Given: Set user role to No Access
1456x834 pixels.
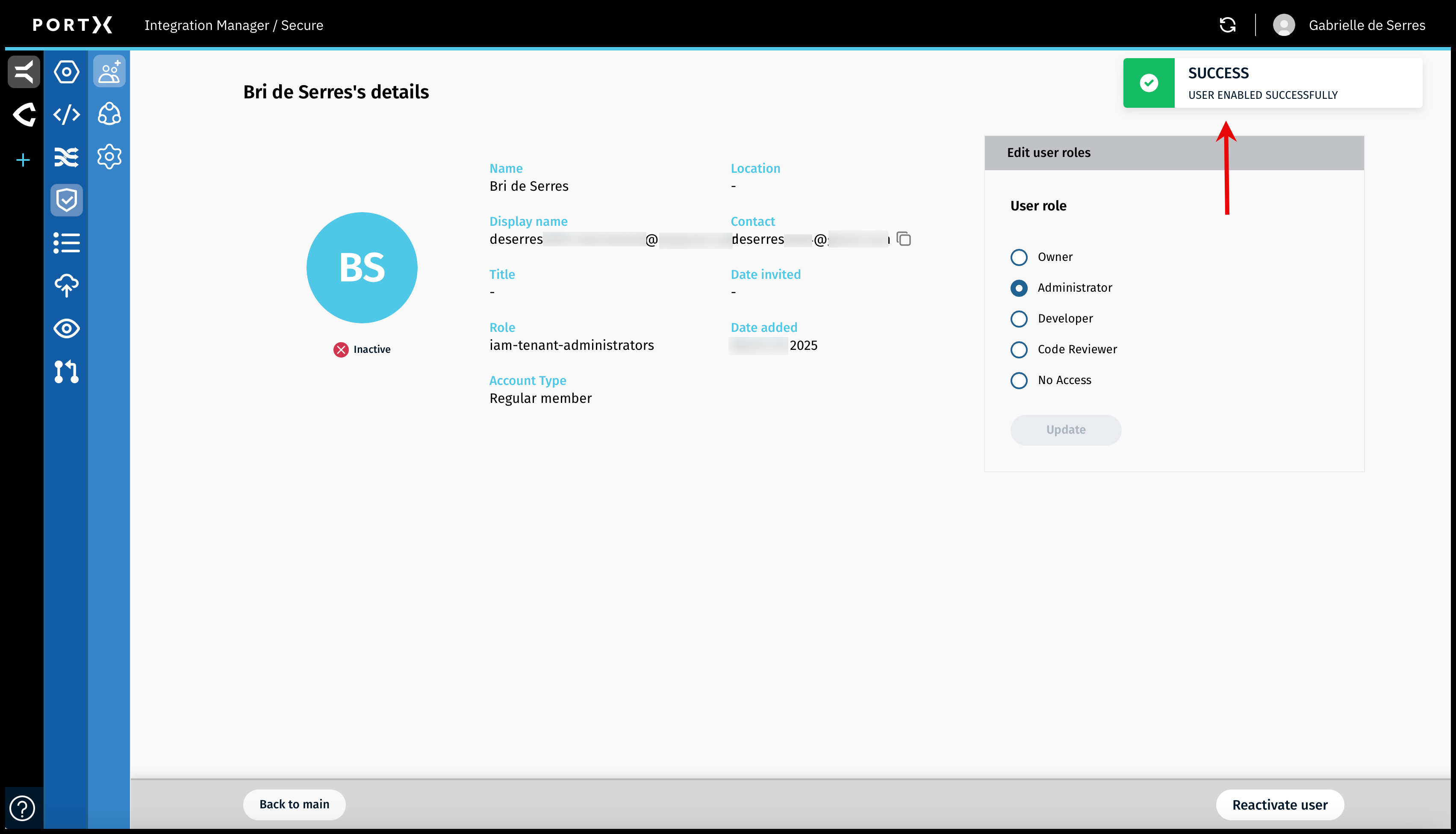Looking at the screenshot, I should [x=1019, y=380].
